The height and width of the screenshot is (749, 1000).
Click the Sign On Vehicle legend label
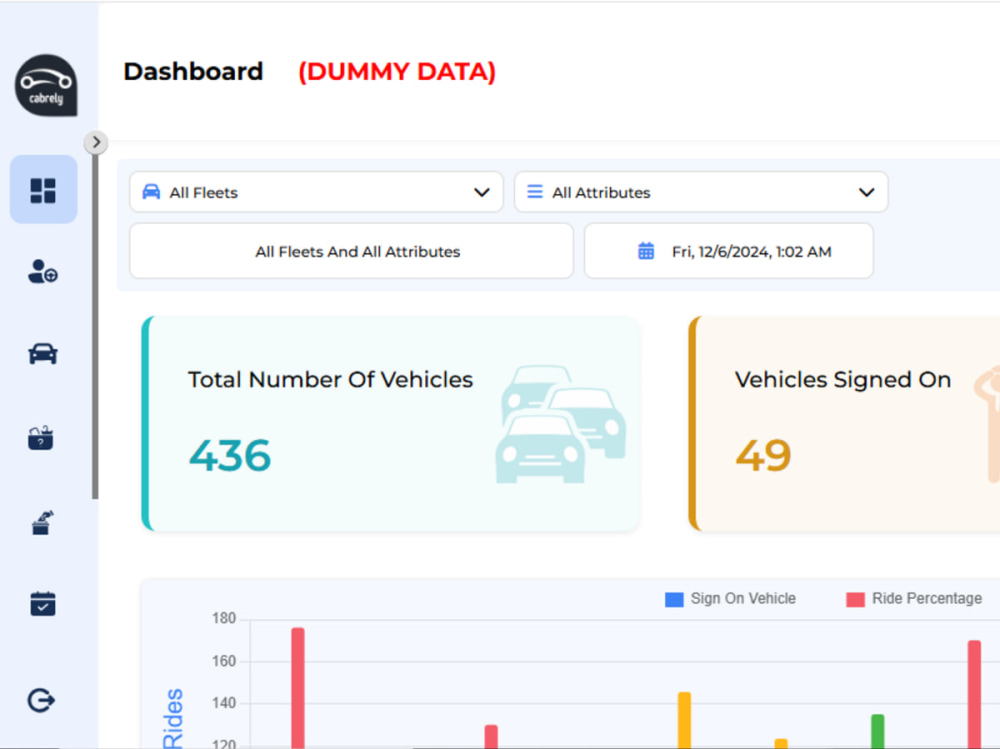743,598
